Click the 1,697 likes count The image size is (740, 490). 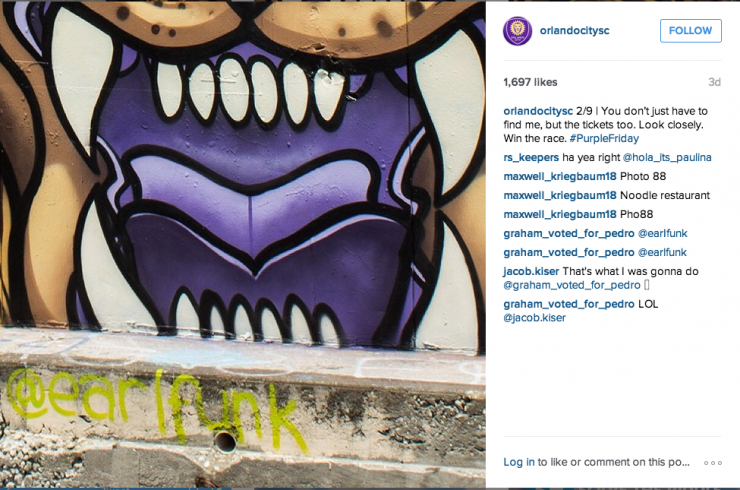(x=530, y=82)
